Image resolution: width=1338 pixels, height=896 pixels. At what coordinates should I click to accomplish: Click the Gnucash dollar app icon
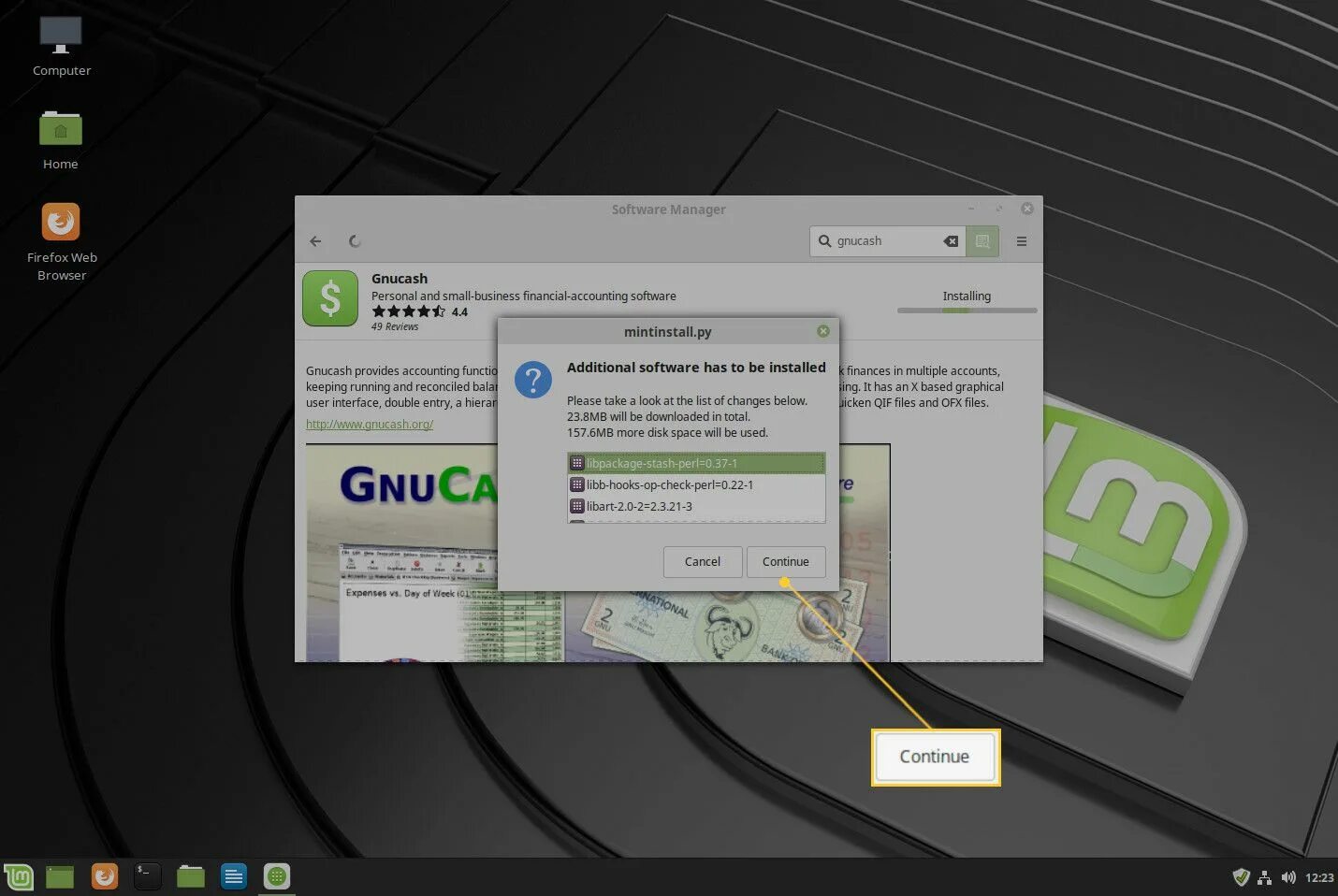pos(330,298)
